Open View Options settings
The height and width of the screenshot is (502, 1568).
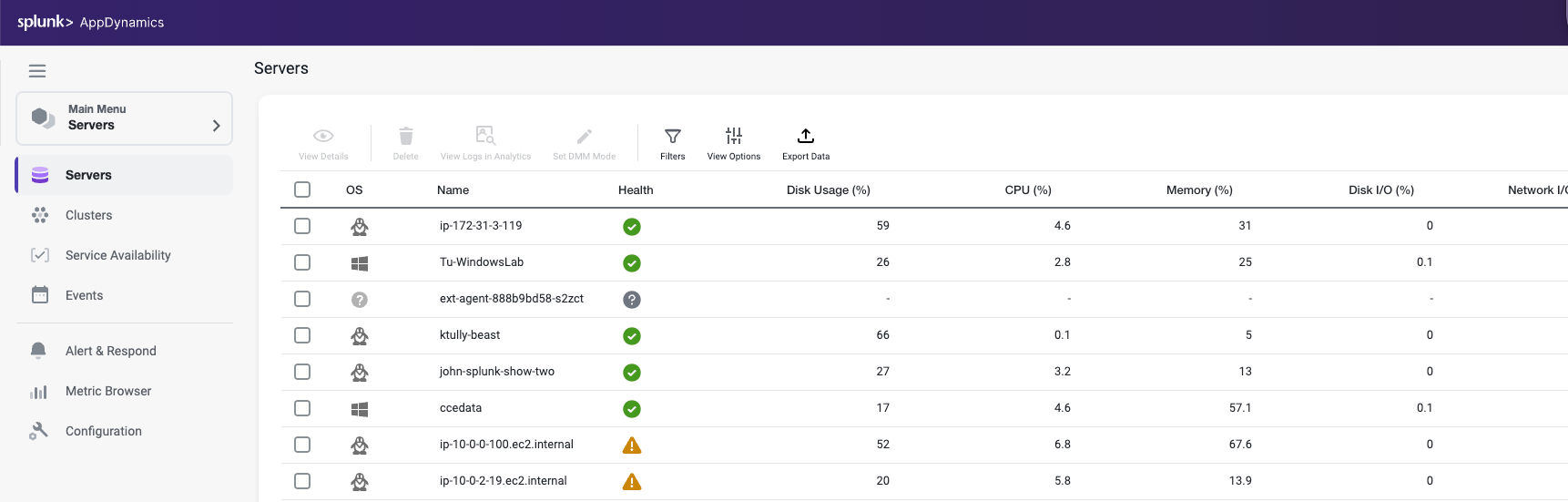tap(733, 143)
